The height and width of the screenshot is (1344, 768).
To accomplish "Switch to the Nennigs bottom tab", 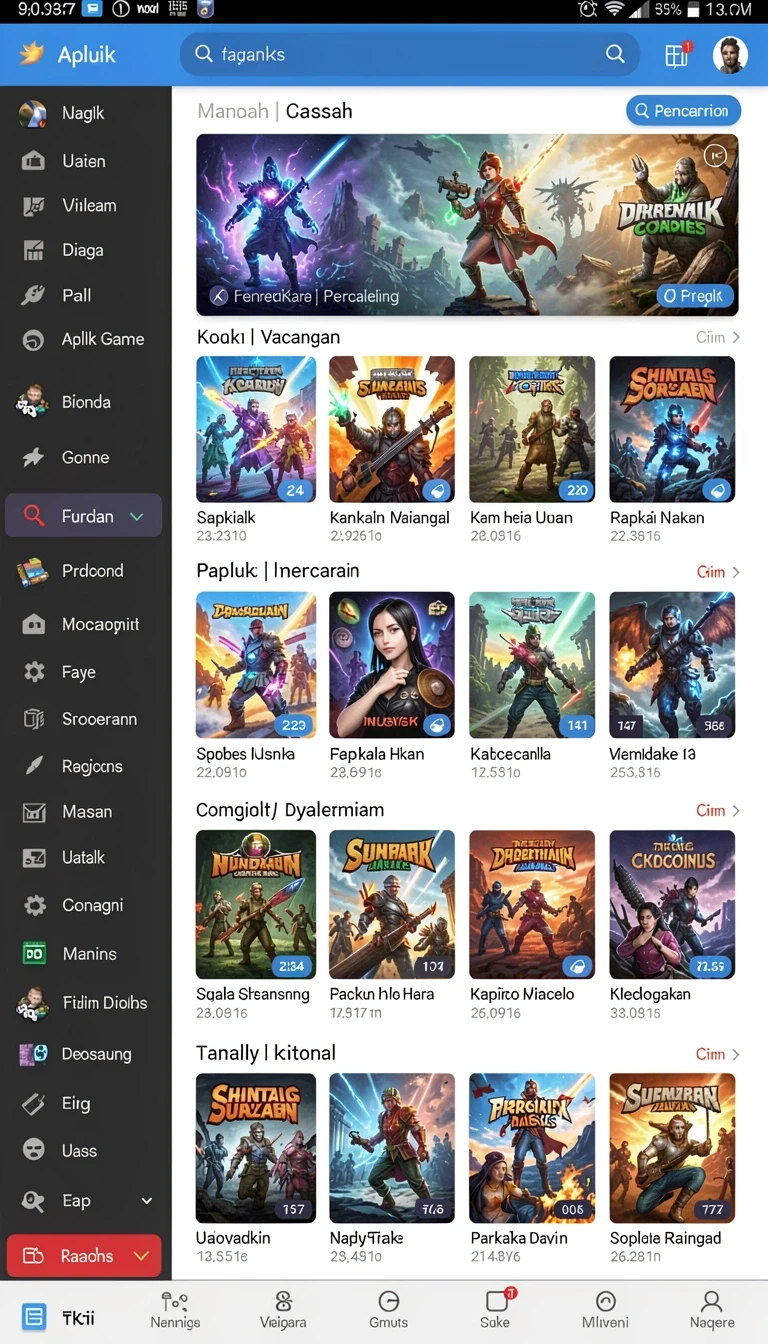I will click(175, 1310).
